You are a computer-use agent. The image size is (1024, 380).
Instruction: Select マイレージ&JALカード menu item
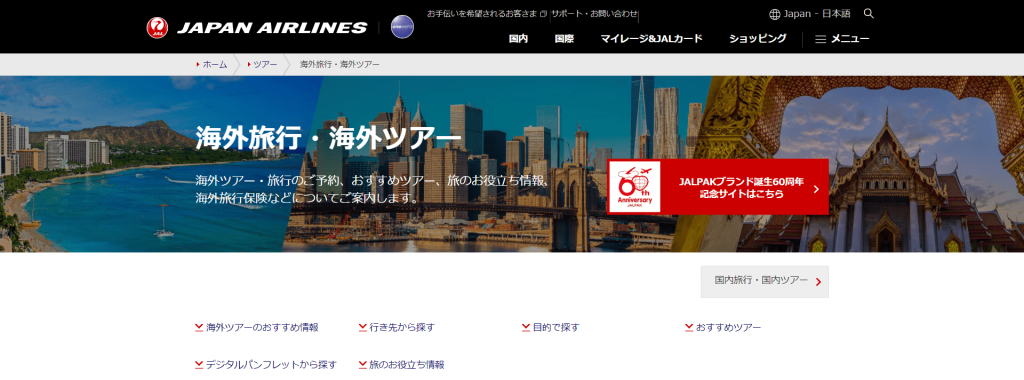pos(652,39)
